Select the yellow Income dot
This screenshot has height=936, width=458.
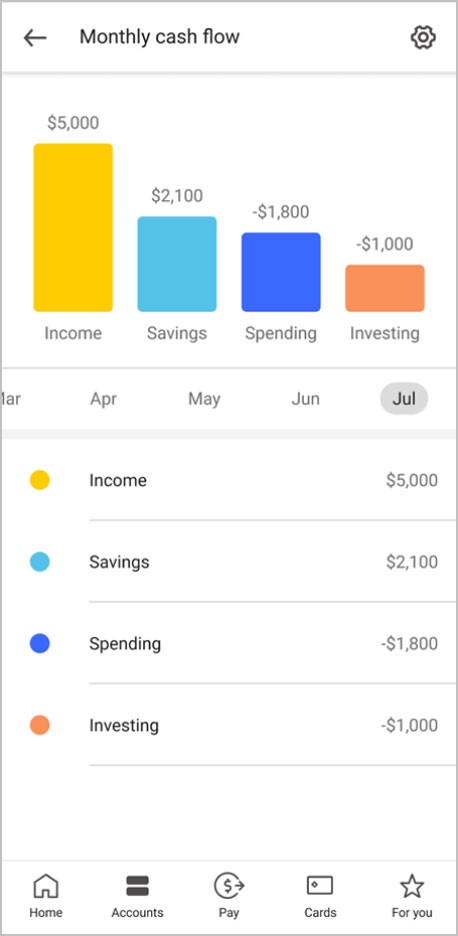point(40,481)
